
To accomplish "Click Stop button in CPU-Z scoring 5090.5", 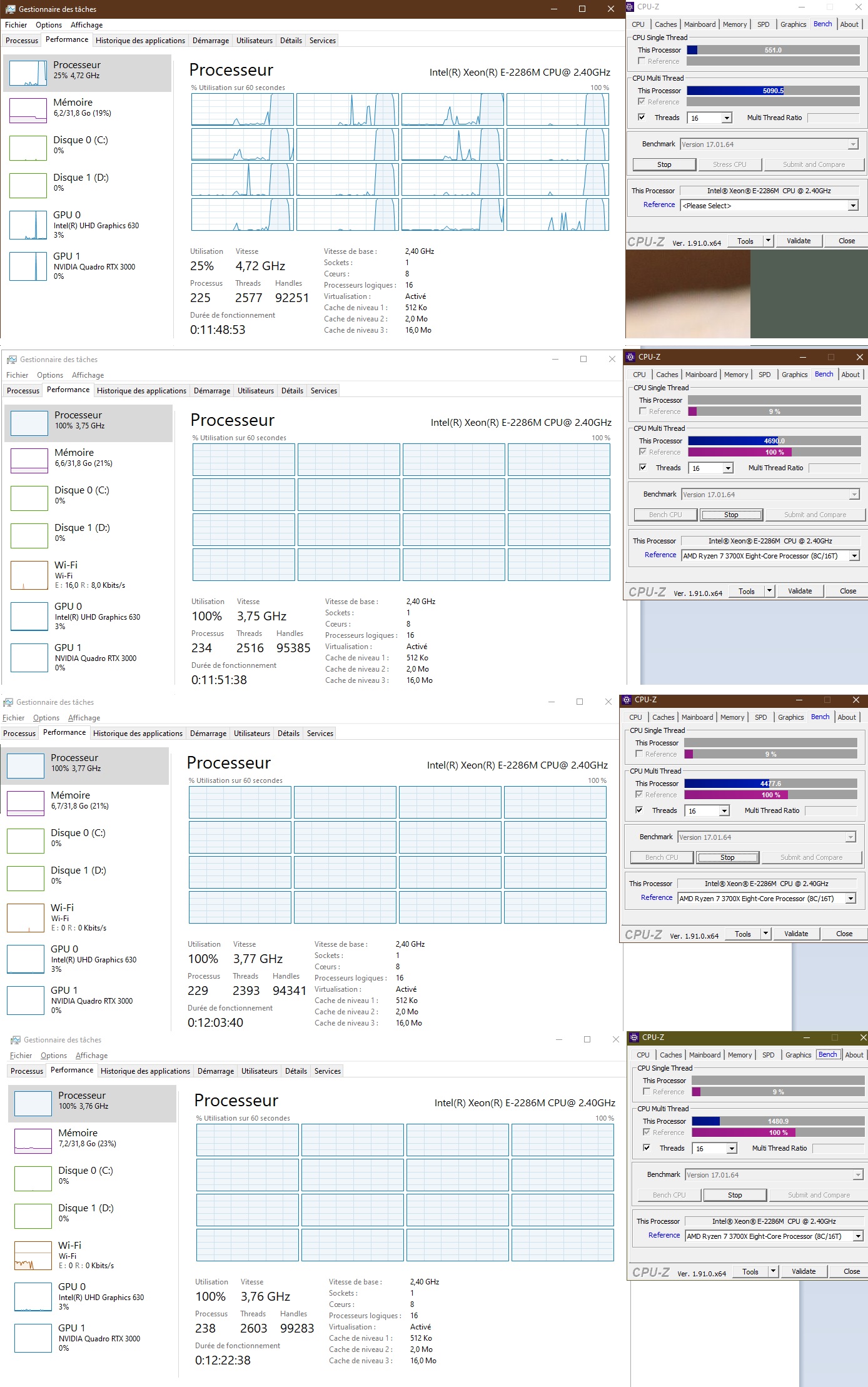I will coord(664,164).
